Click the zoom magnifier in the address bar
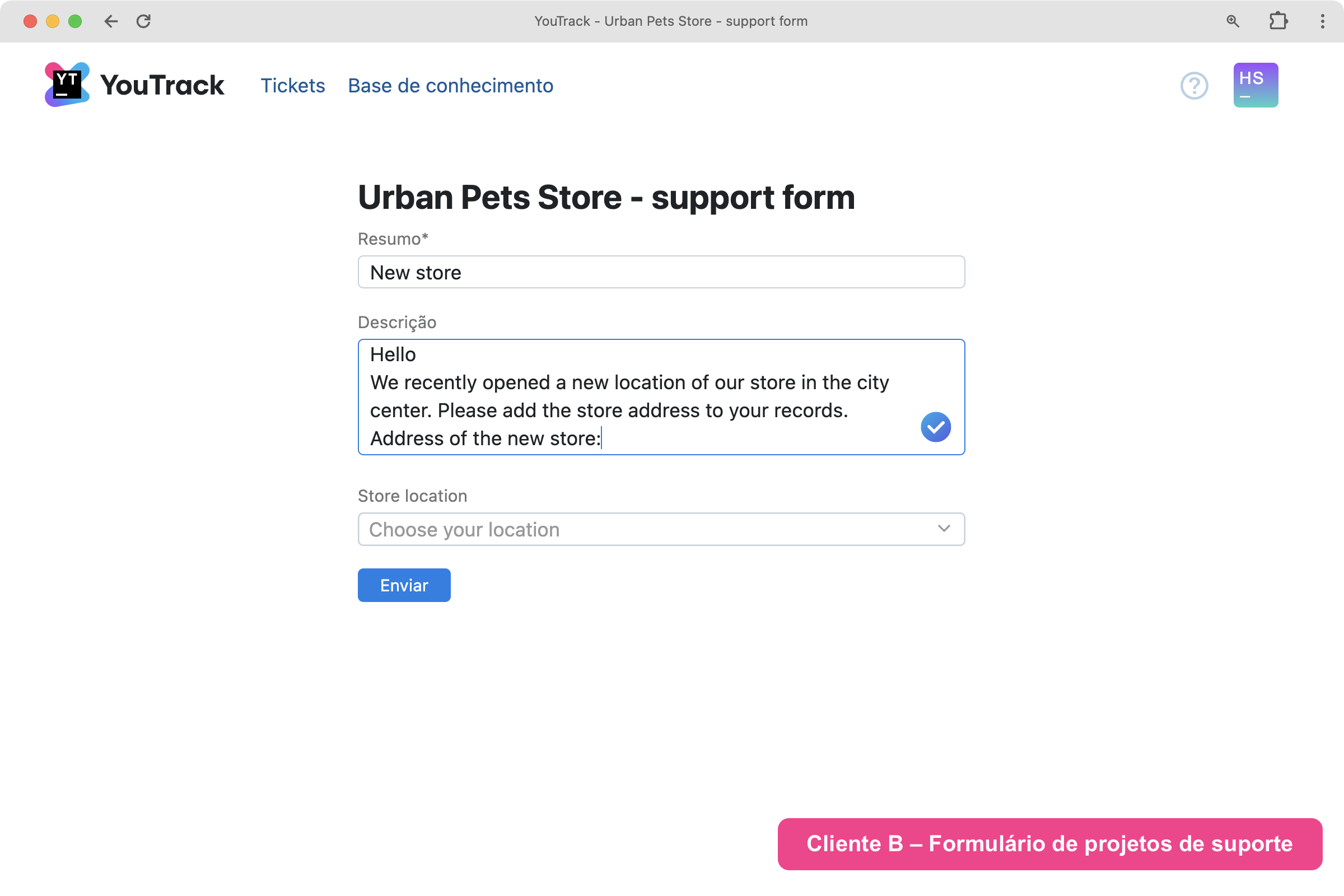Screen dimensions: 1344x896 [x=1233, y=21]
